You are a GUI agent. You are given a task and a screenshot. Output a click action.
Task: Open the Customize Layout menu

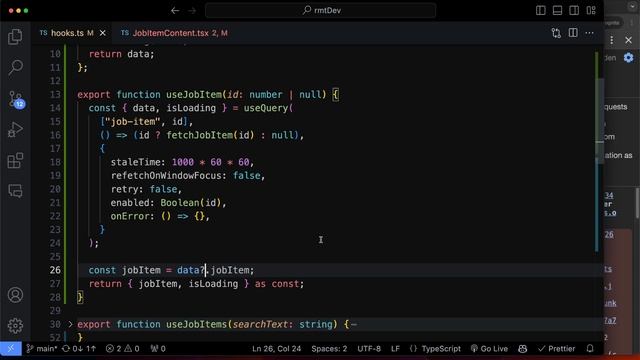click(591, 11)
